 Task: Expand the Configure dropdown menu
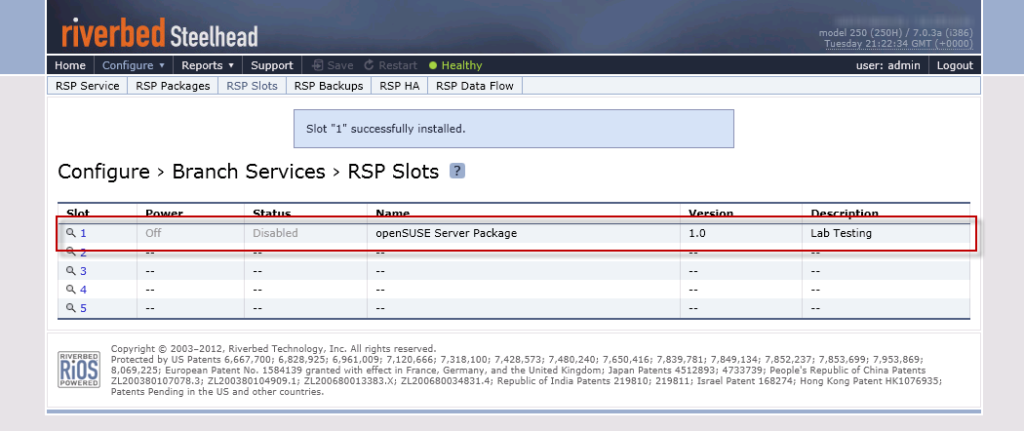134,65
